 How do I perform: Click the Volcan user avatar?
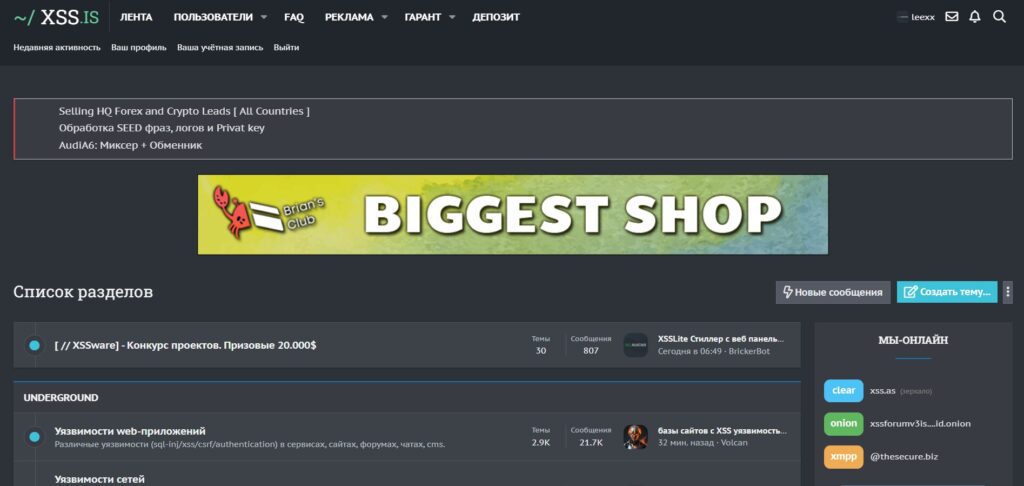[635, 437]
